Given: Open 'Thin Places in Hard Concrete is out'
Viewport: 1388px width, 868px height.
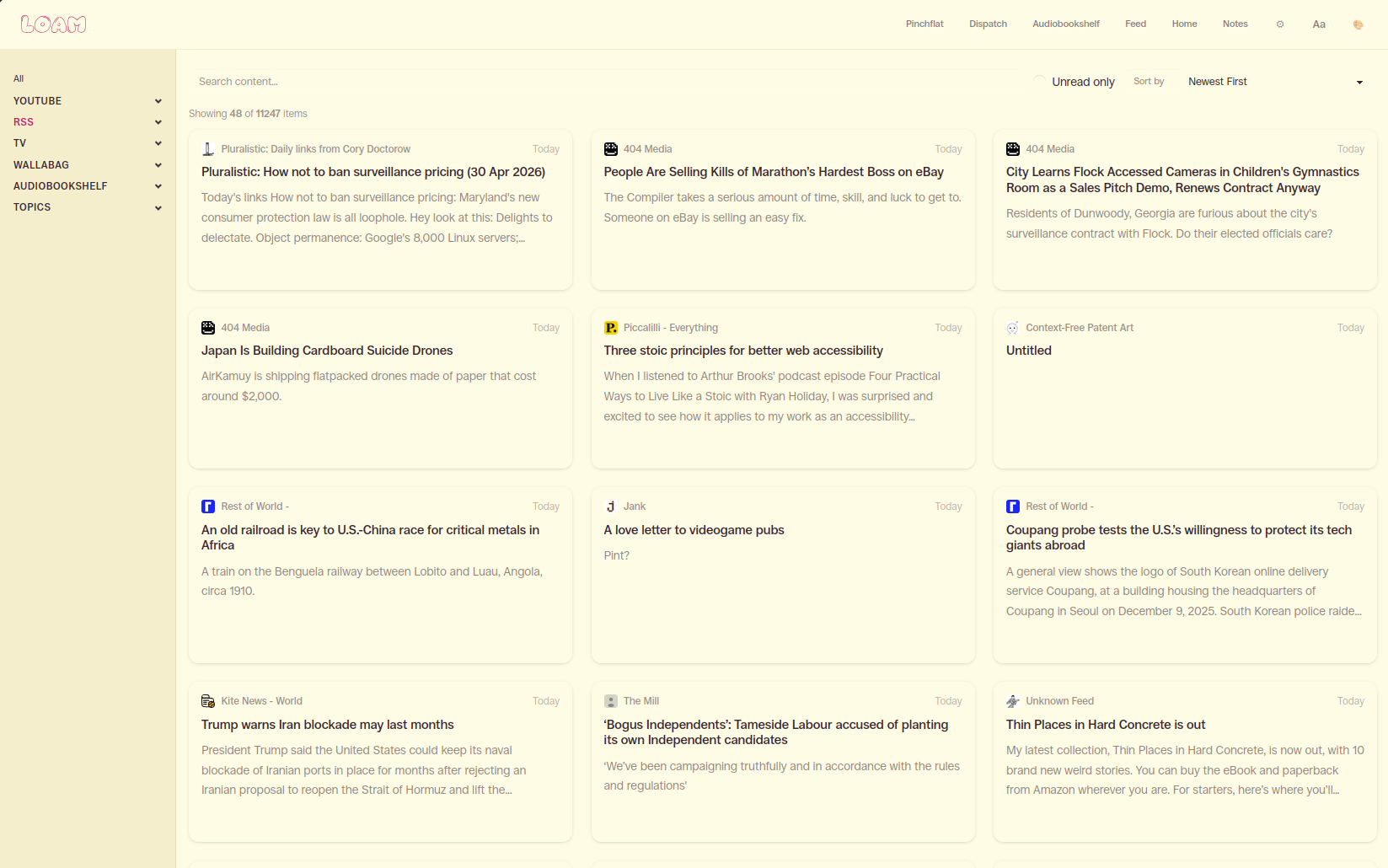Looking at the screenshot, I should click(x=1105, y=725).
